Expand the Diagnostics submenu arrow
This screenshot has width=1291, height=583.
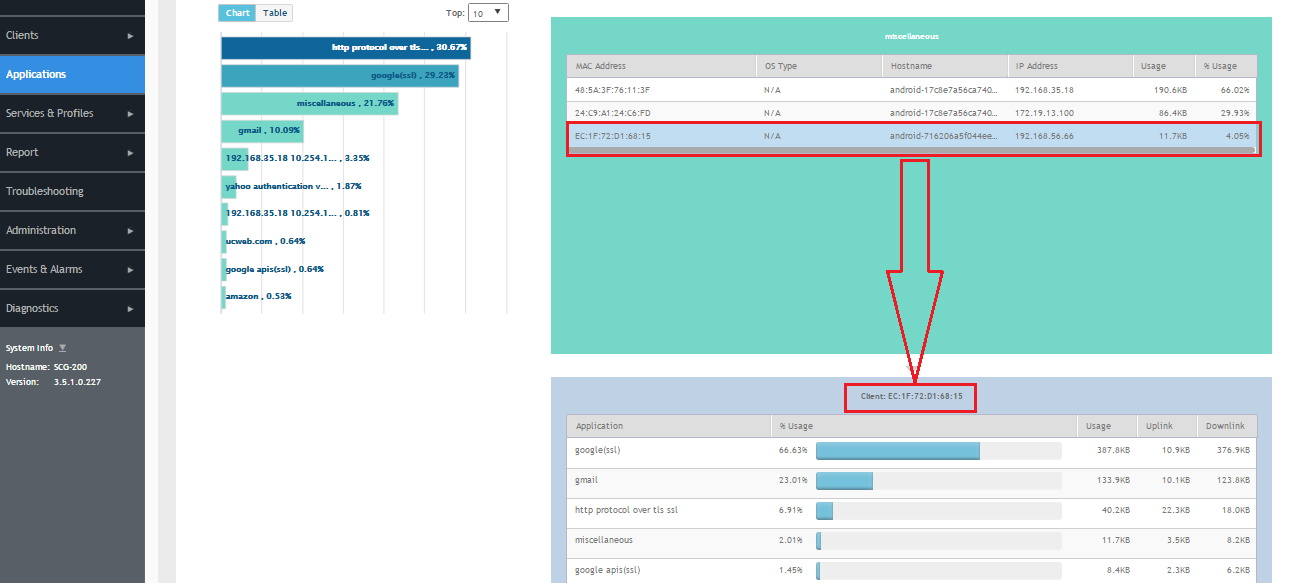(x=130, y=309)
